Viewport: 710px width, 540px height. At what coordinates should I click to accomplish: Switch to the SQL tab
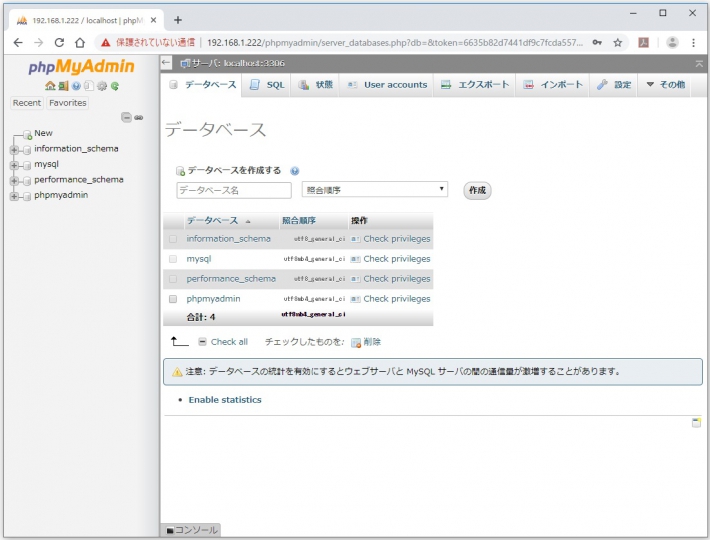coord(267,85)
